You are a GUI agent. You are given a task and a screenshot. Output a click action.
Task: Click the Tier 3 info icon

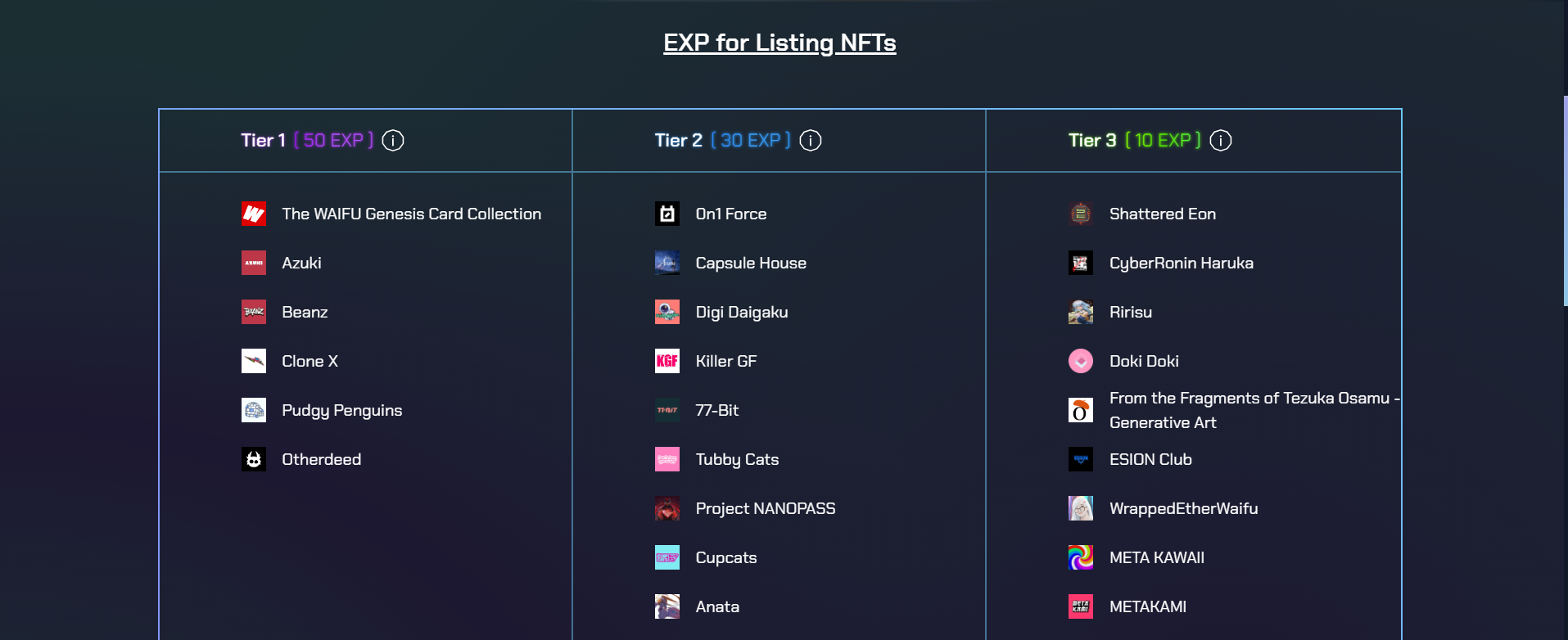(1221, 141)
